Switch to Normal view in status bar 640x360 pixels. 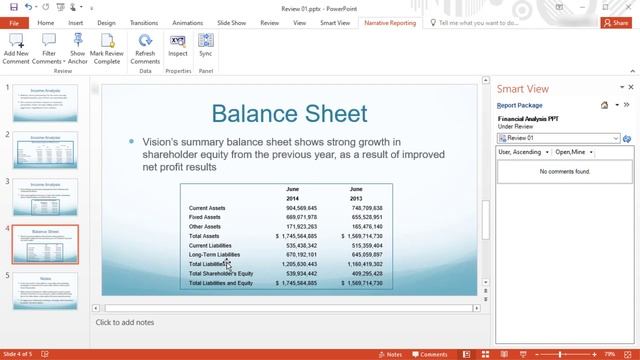[467, 355]
